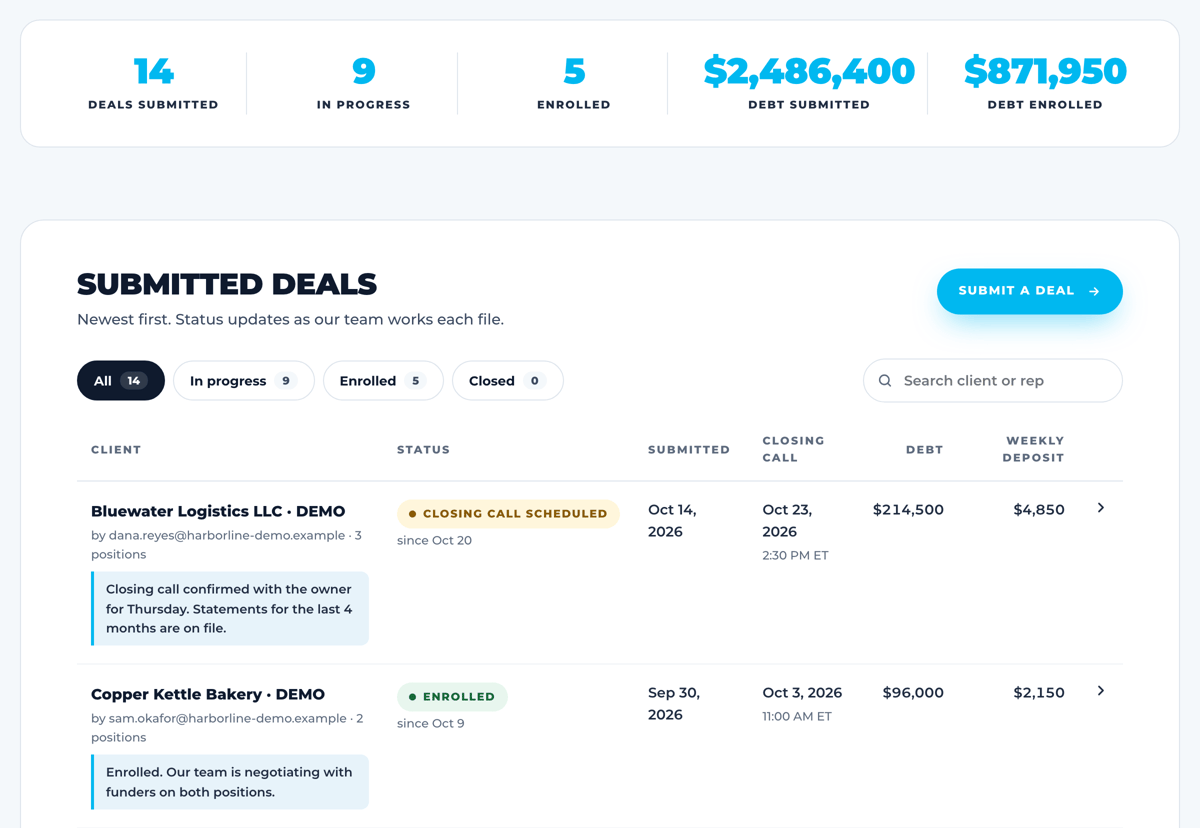
Task: Open Bluewater Logistics LLC · DEMO client name
Action: click(x=218, y=511)
